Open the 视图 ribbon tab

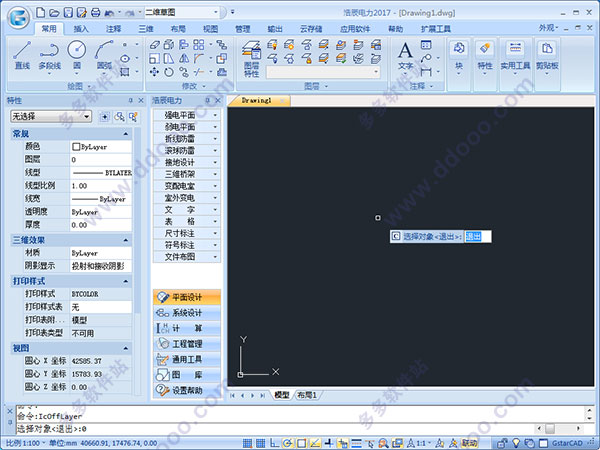coord(210,29)
